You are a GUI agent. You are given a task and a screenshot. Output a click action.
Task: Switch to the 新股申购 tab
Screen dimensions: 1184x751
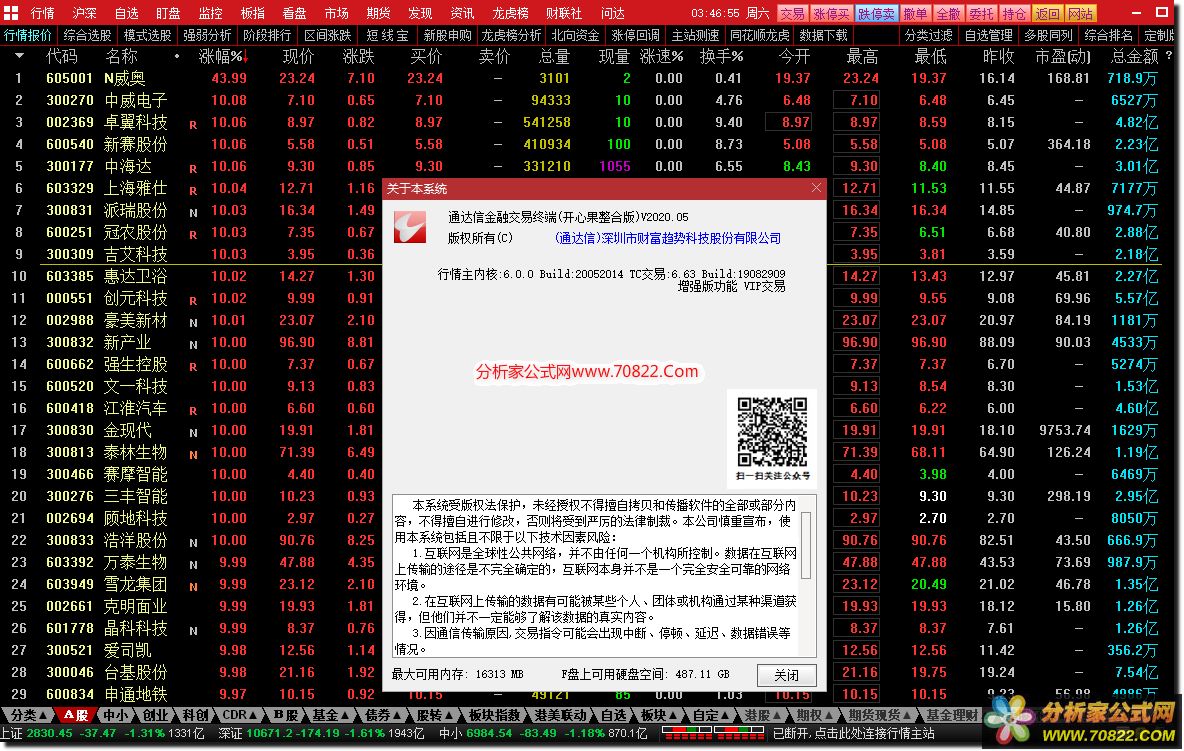click(x=447, y=35)
